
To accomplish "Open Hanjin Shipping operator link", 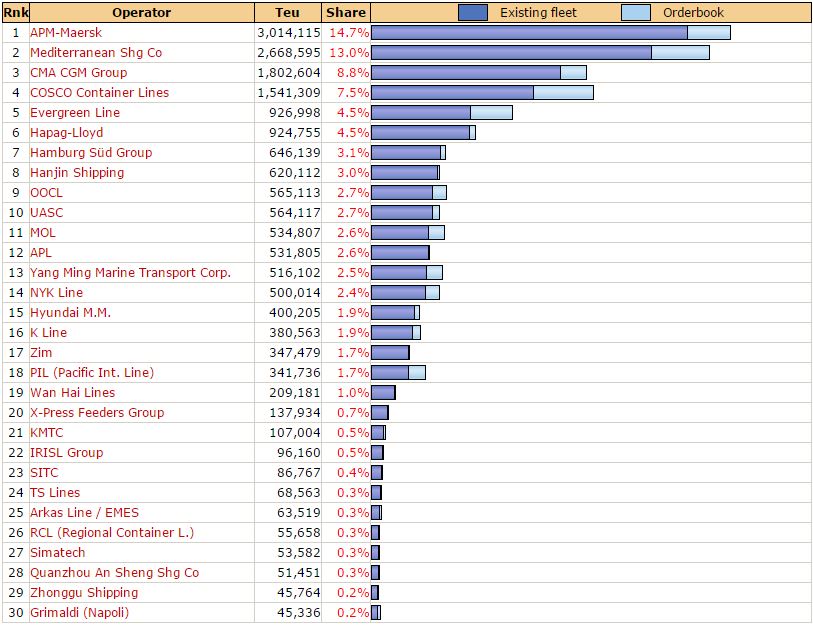I will (77, 173).
